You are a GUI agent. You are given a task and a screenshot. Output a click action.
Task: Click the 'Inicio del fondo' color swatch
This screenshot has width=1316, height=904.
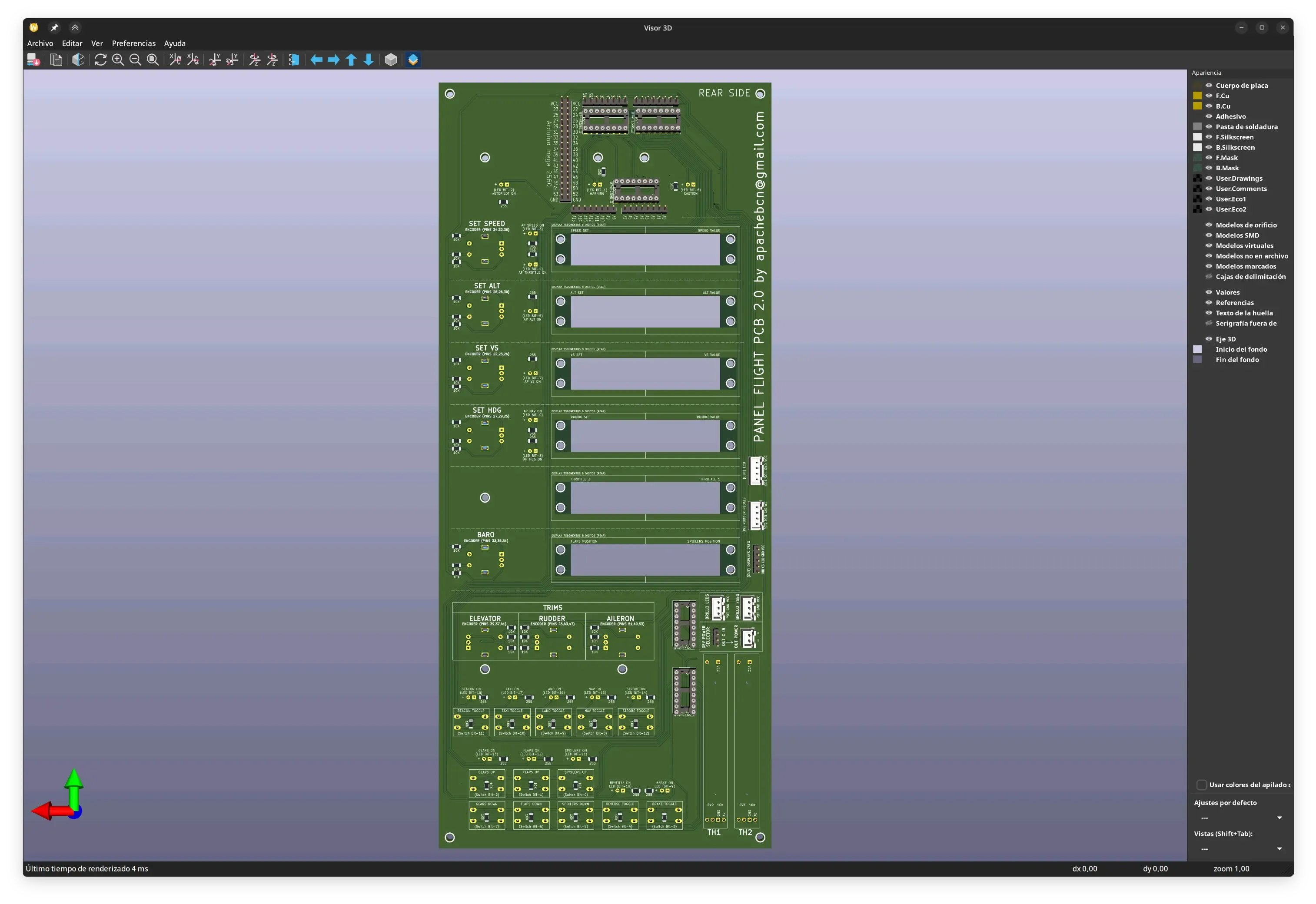click(x=1197, y=349)
